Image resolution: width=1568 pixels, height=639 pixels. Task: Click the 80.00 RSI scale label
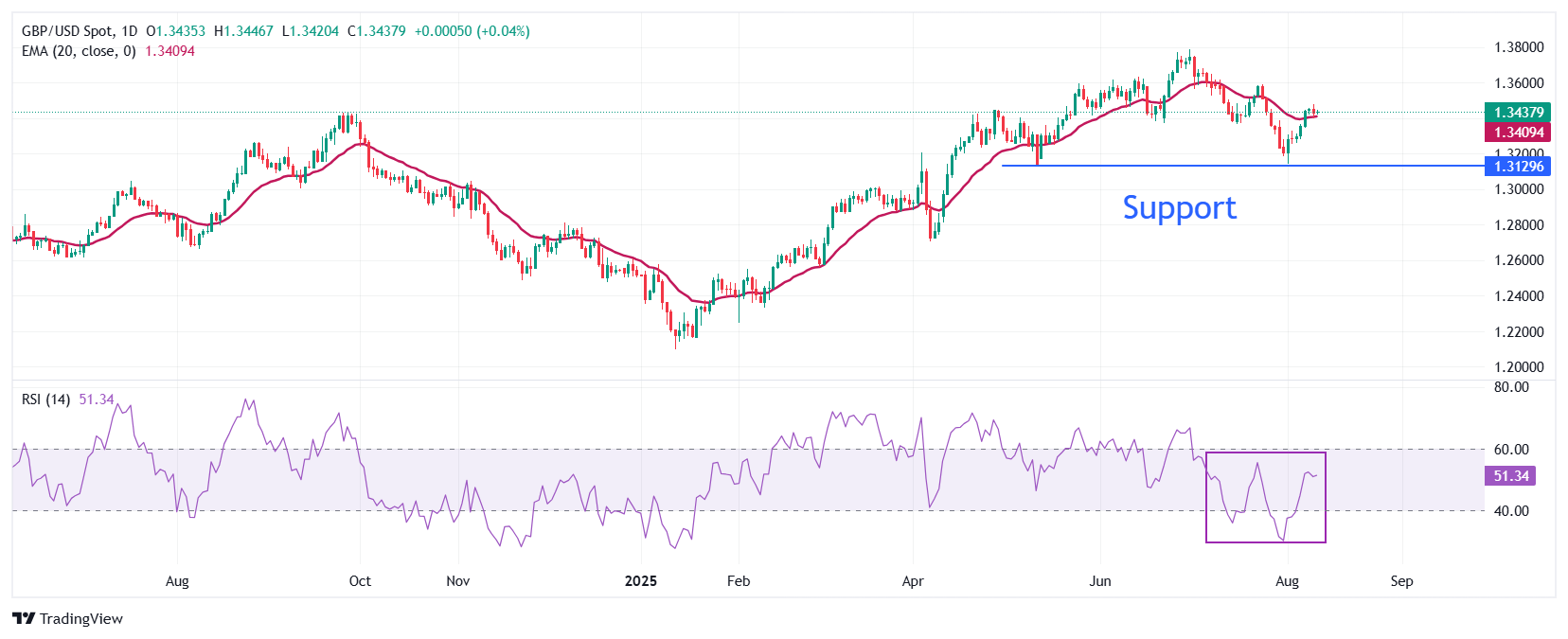click(1511, 387)
